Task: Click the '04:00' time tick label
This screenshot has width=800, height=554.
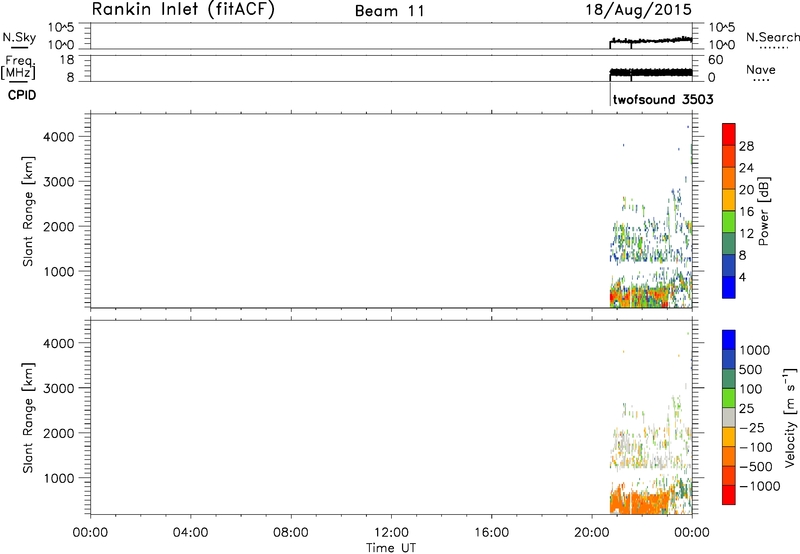Action: click(x=191, y=533)
